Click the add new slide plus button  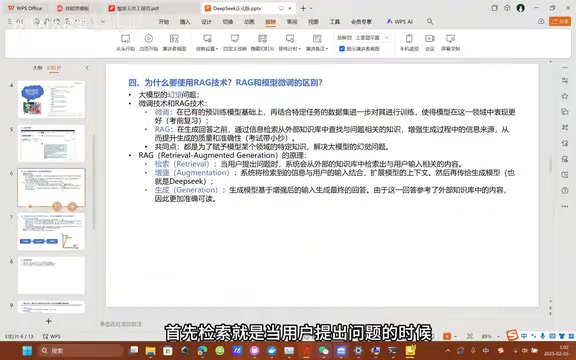point(48,321)
